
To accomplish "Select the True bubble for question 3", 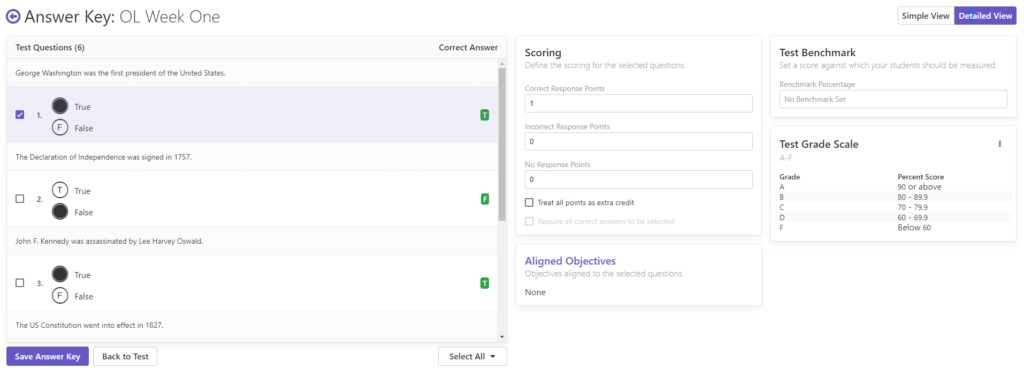I will (x=60, y=275).
